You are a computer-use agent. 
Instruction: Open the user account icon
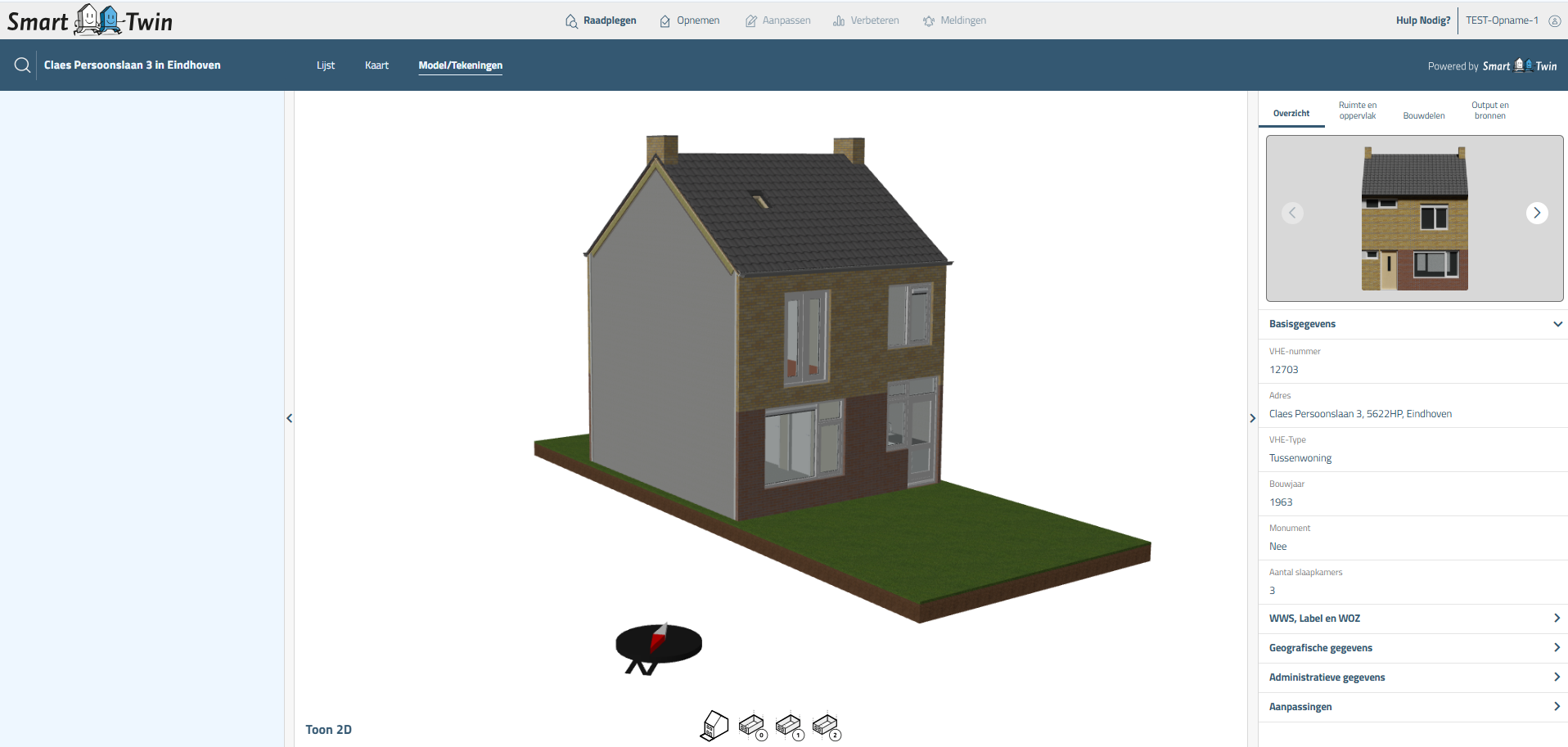1554,20
